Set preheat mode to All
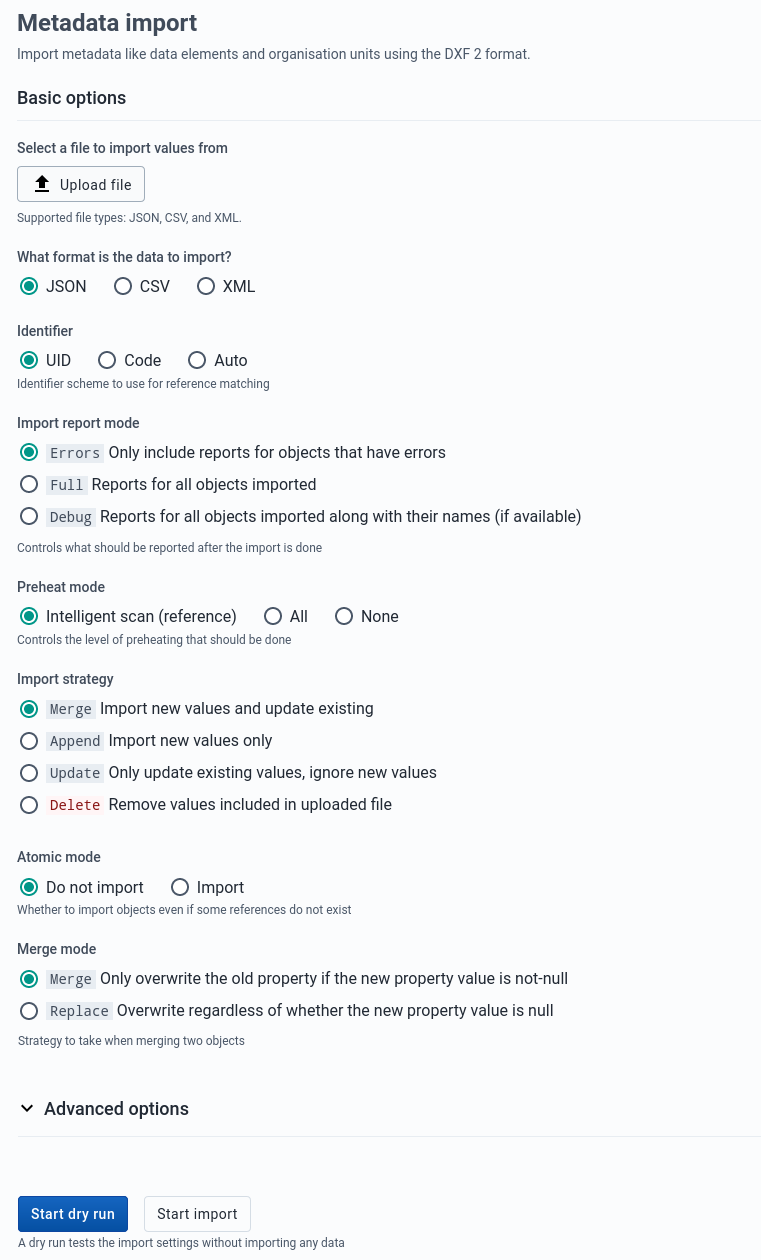Screen dimensions: 761x1260 273,616
